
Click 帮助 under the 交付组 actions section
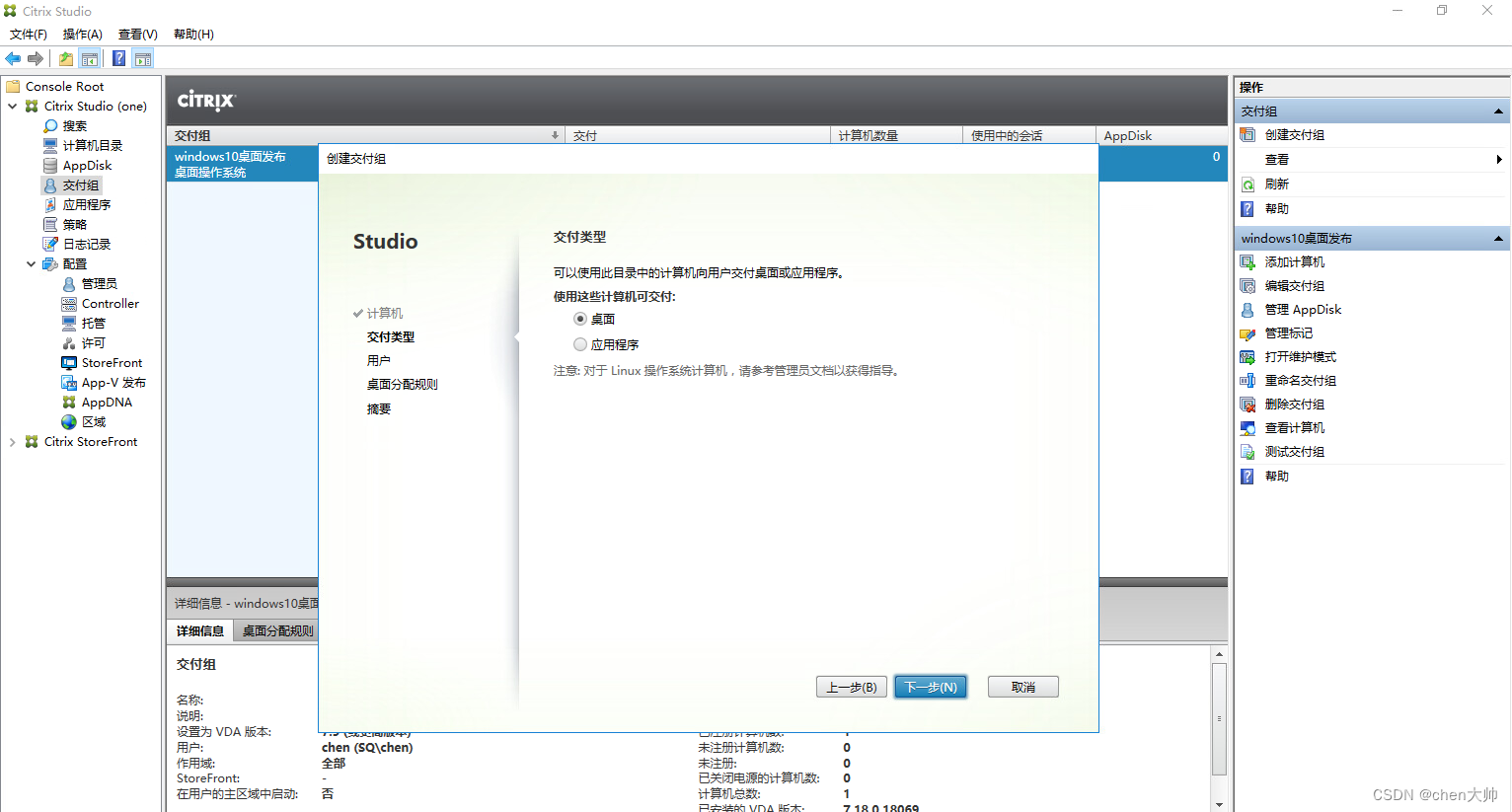1277,209
